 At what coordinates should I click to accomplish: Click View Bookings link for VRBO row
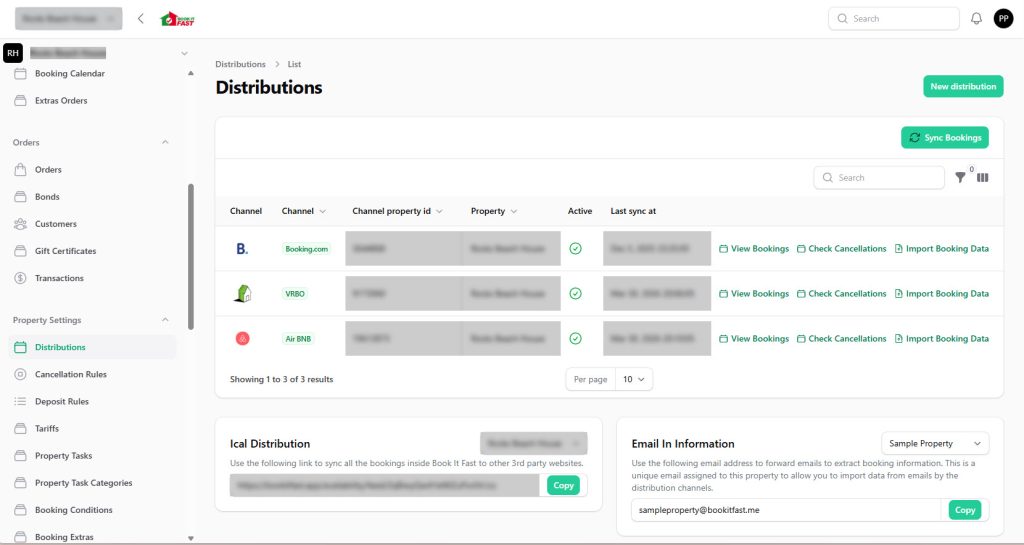(754, 294)
